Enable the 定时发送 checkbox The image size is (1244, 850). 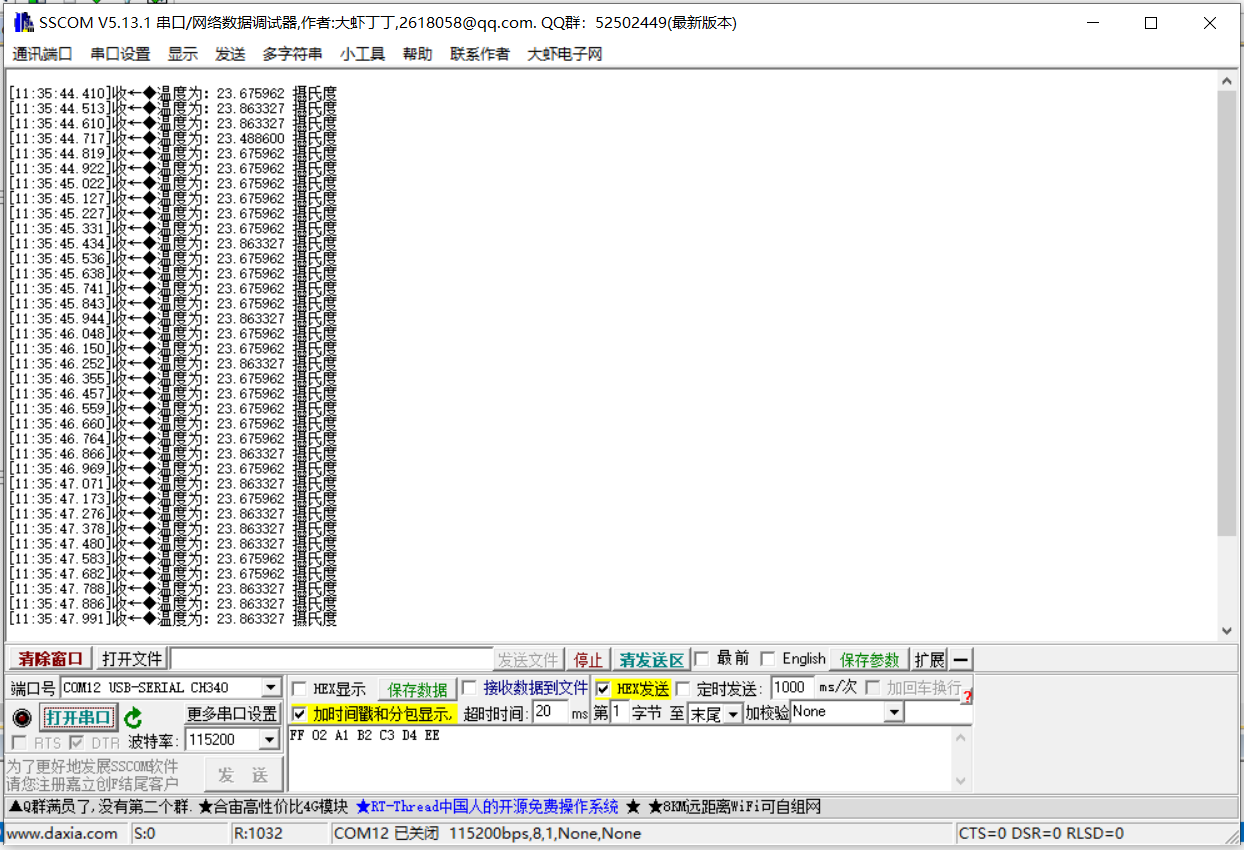tap(683, 688)
